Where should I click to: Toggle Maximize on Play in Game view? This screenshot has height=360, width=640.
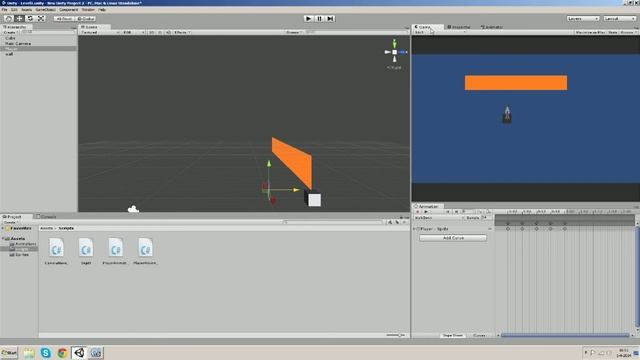[x=590, y=32]
